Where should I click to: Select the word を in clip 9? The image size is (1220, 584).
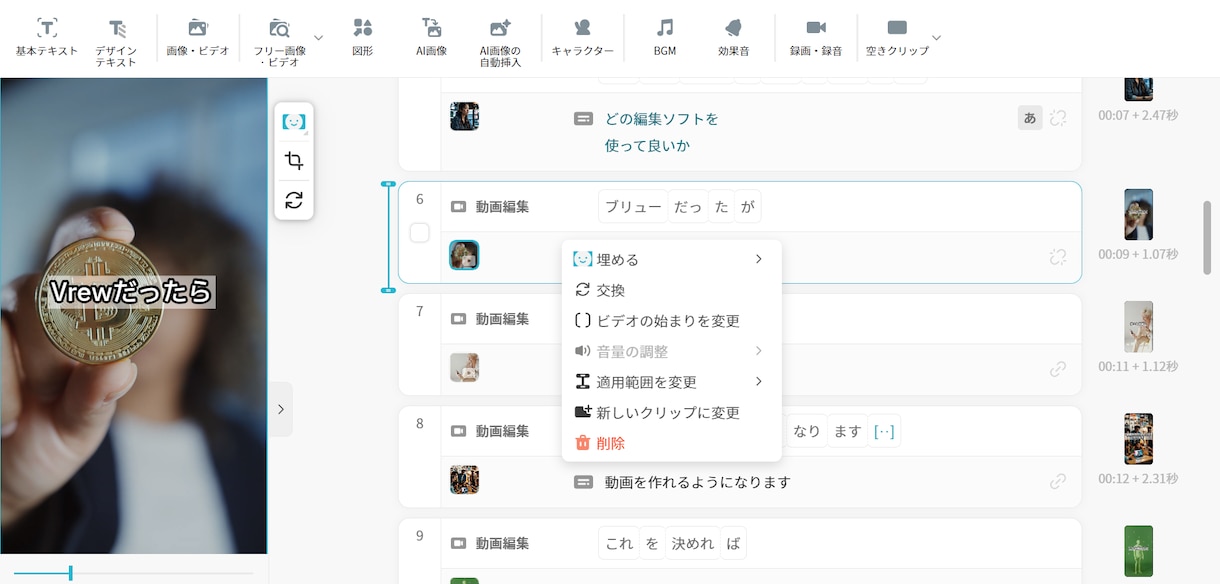(653, 544)
